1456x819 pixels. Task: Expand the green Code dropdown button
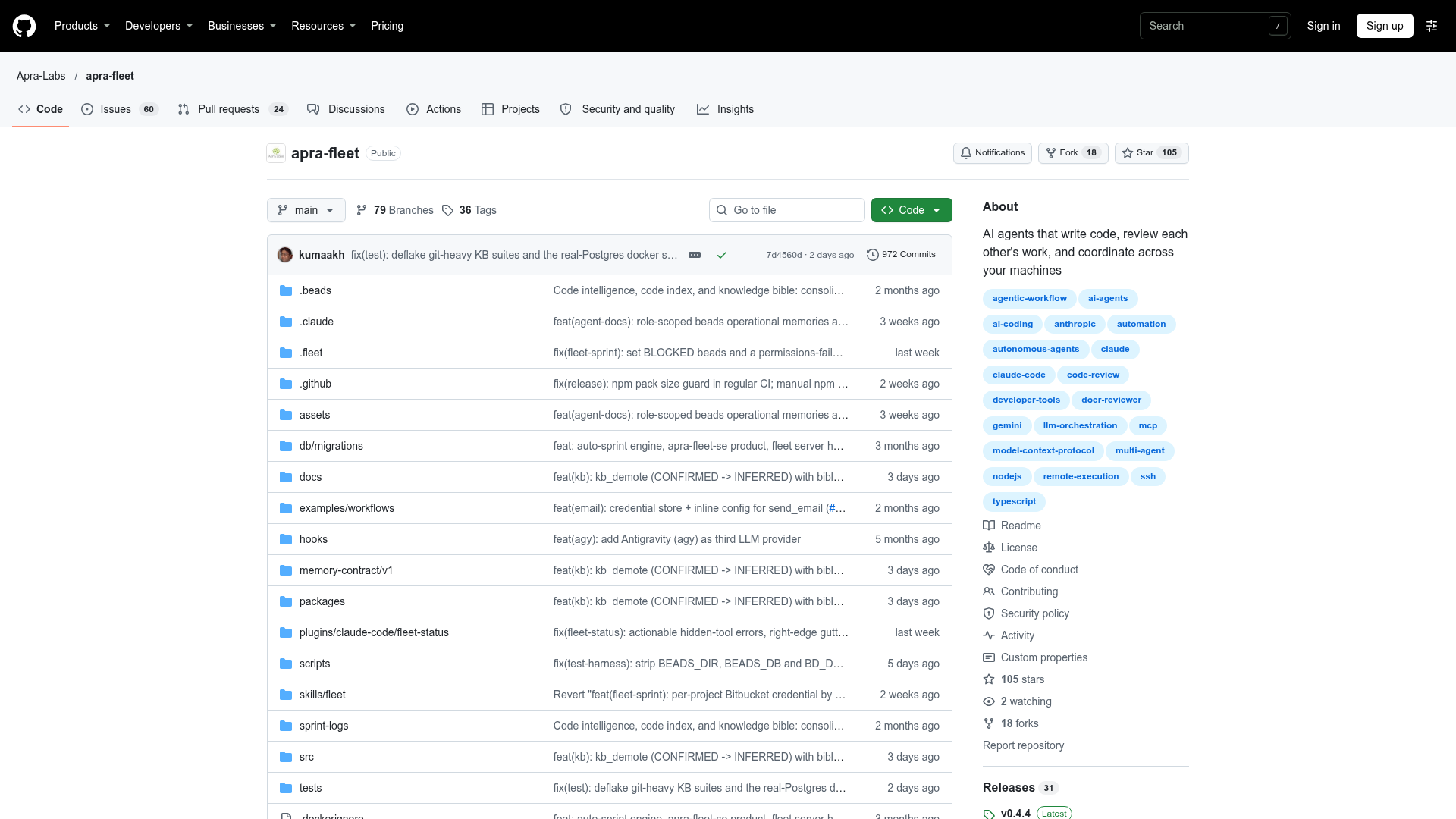click(x=912, y=210)
